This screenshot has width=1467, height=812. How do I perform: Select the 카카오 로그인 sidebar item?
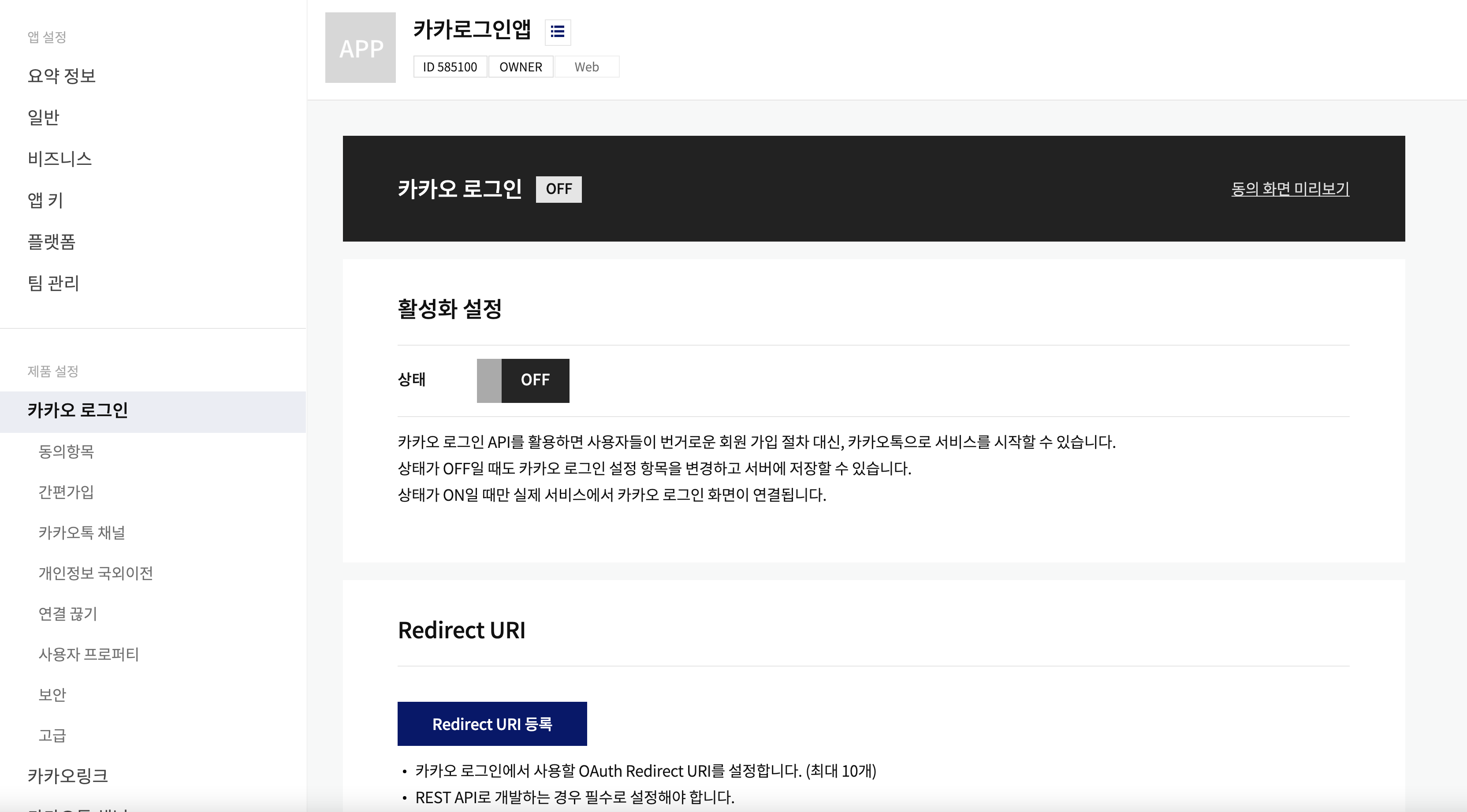click(78, 410)
